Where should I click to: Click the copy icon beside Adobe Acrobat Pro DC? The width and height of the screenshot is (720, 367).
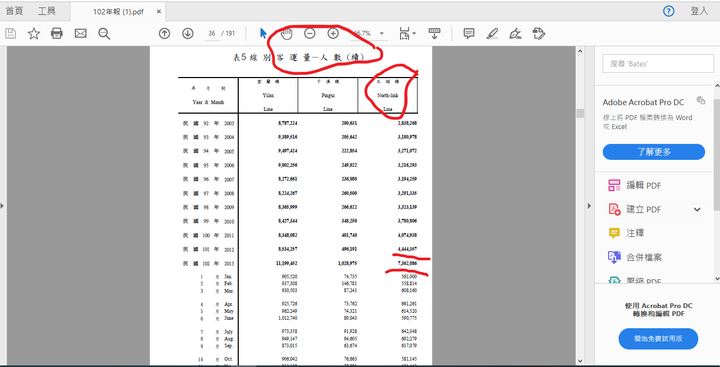[x=701, y=101]
